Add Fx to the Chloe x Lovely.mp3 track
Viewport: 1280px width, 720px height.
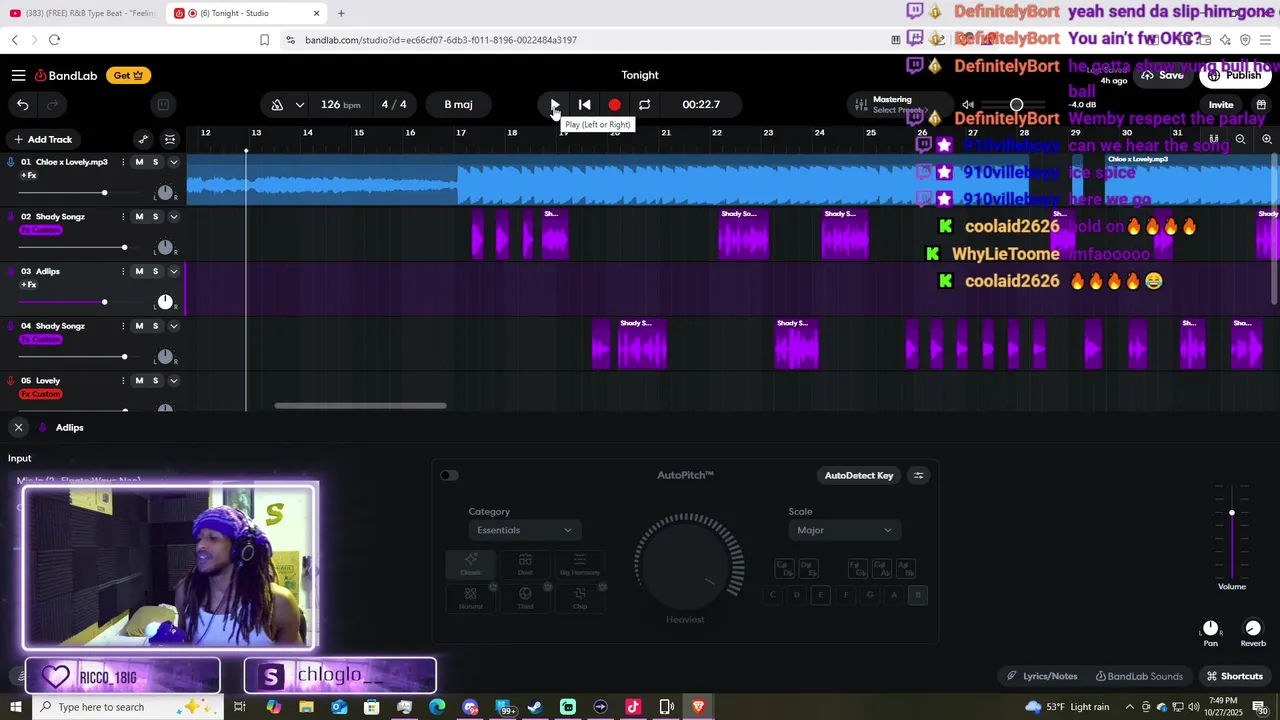coord(29,176)
